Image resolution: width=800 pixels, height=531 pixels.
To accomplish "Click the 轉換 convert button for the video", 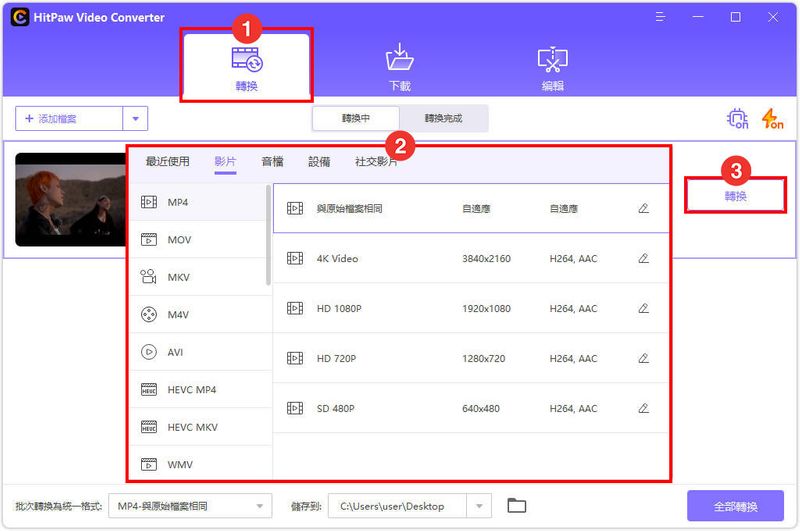I will 735,195.
